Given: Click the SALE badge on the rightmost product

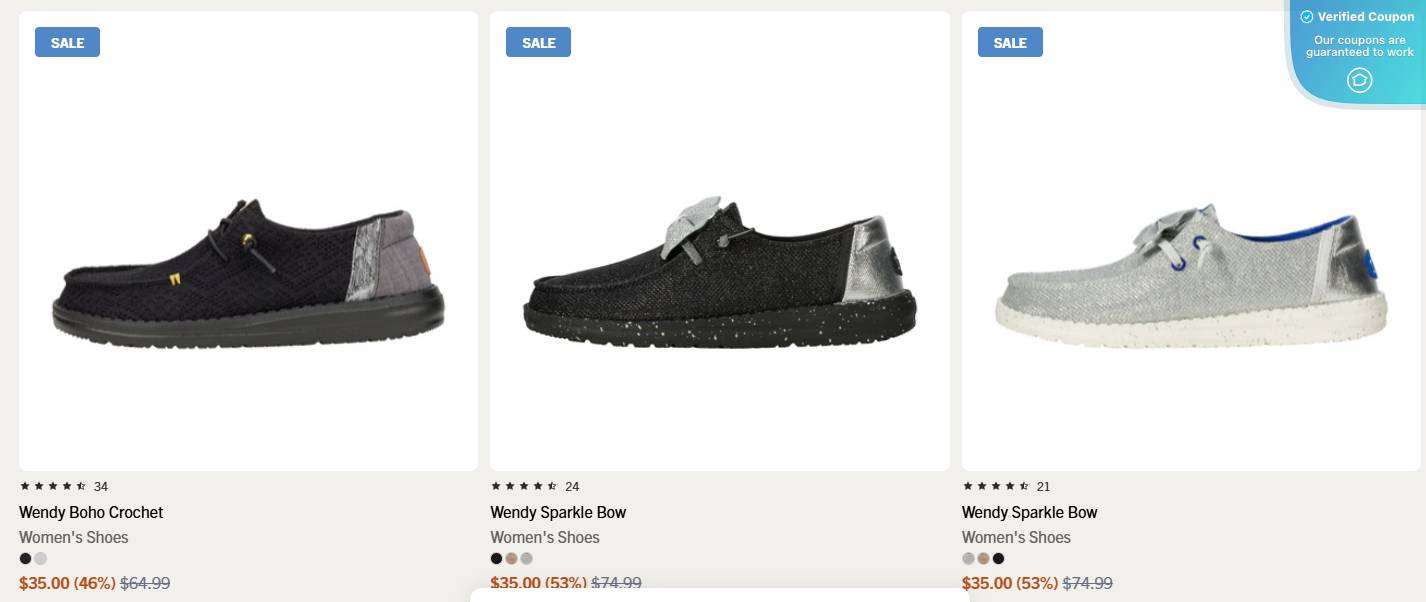Looking at the screenshot, I should 1010,42.
